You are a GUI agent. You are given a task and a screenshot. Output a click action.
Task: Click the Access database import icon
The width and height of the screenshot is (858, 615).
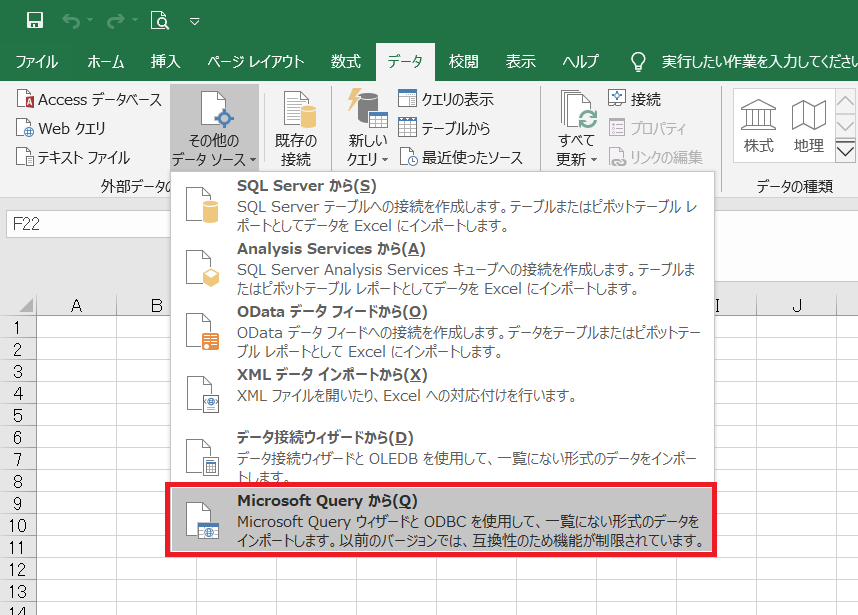pos(25,100)
